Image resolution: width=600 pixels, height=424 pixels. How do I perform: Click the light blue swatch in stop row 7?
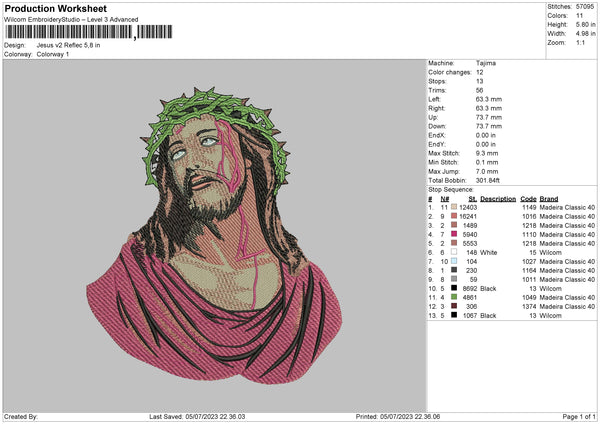click(x=454, y=261)
